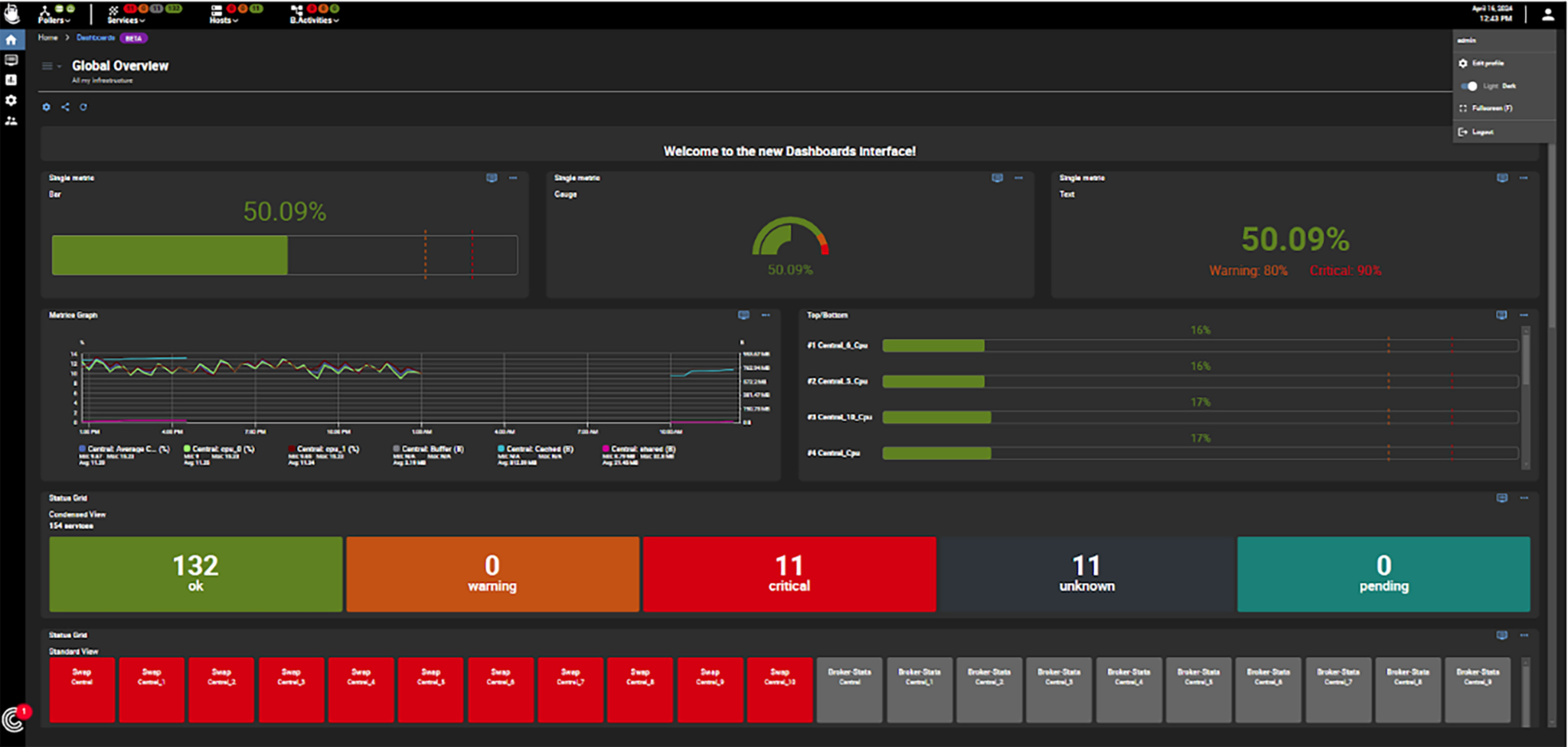
Task: Click the green Bar metric progress bar
Action: [168, 254]
